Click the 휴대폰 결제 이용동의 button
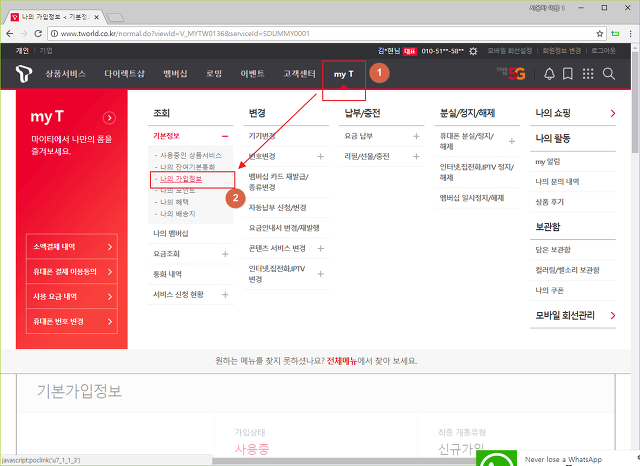 72,271
